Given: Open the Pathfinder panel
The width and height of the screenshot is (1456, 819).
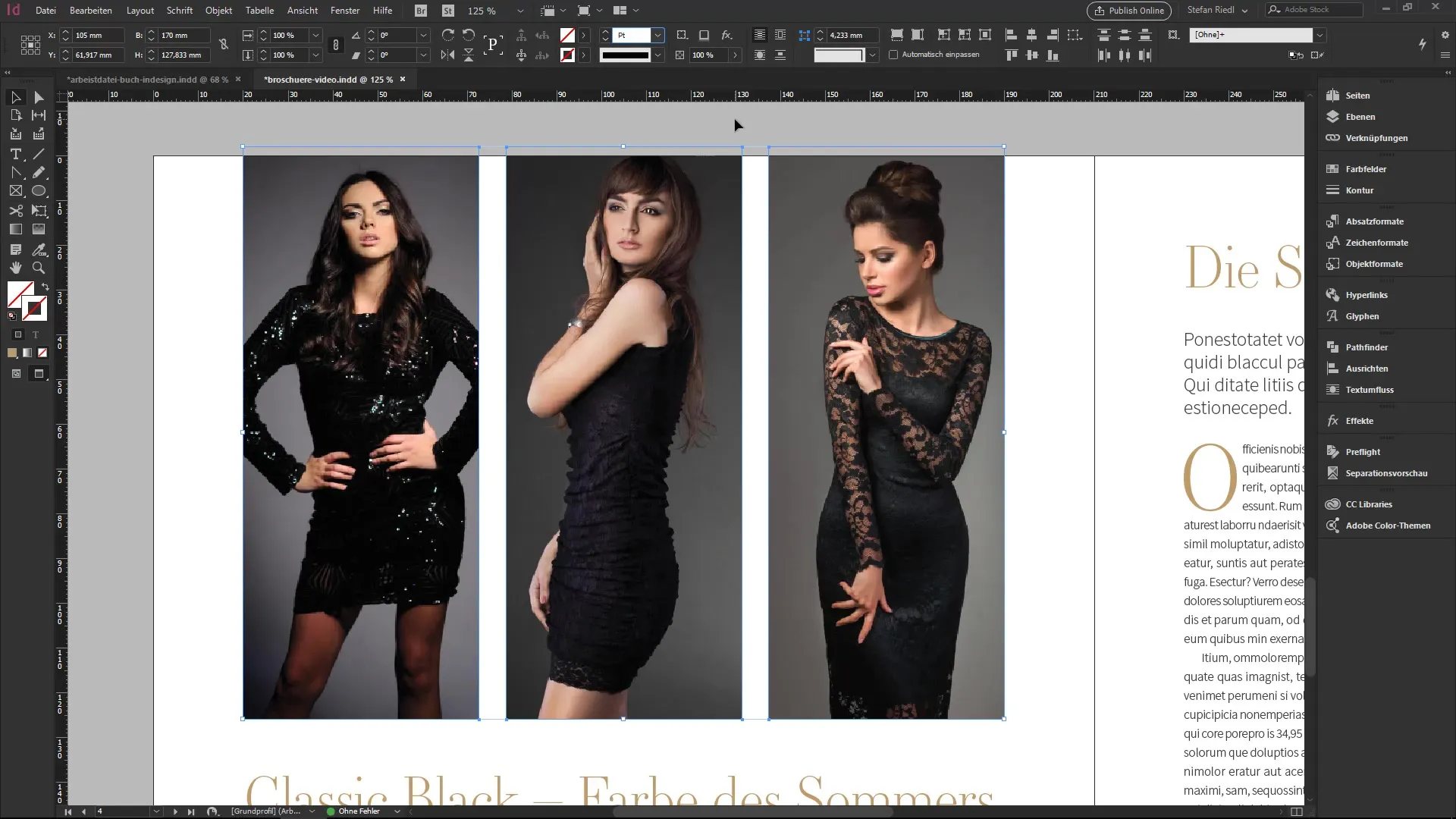Looking at the screenshot, I should click(x=1367, y=347).
